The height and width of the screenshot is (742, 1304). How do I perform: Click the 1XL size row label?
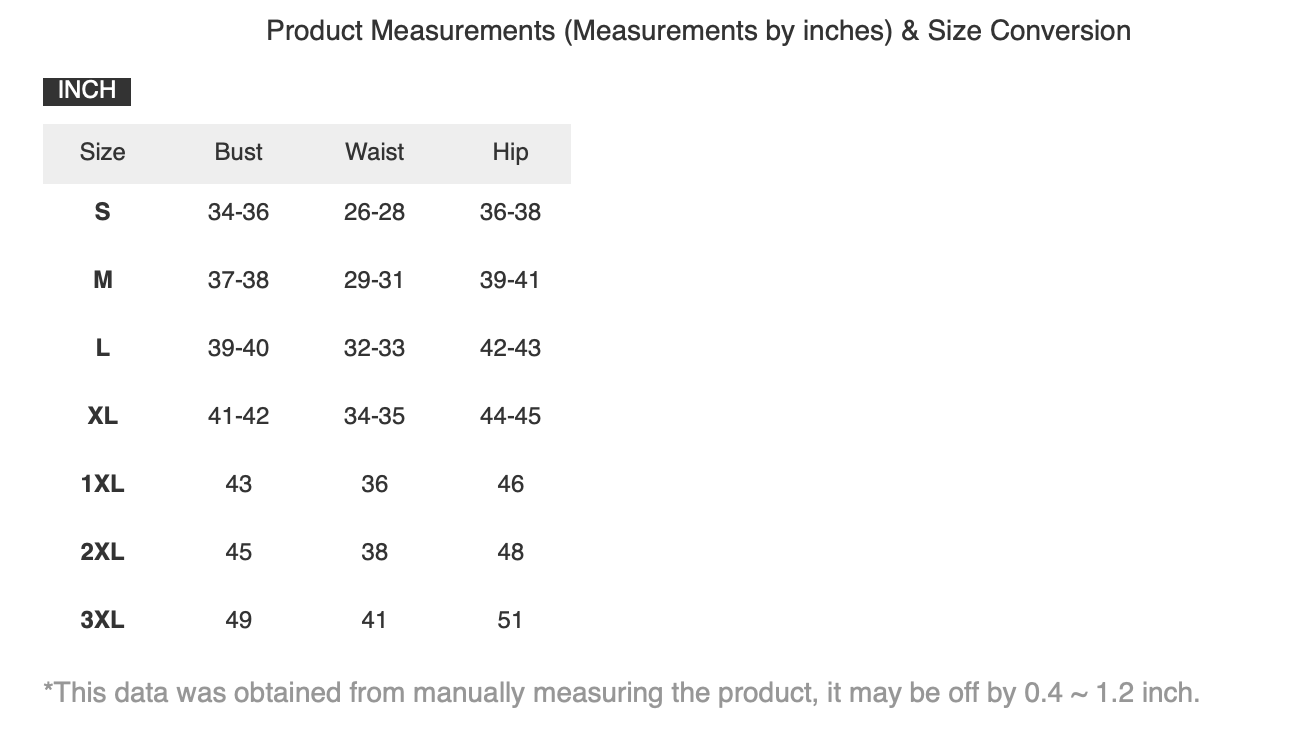[x=102, y=484]
